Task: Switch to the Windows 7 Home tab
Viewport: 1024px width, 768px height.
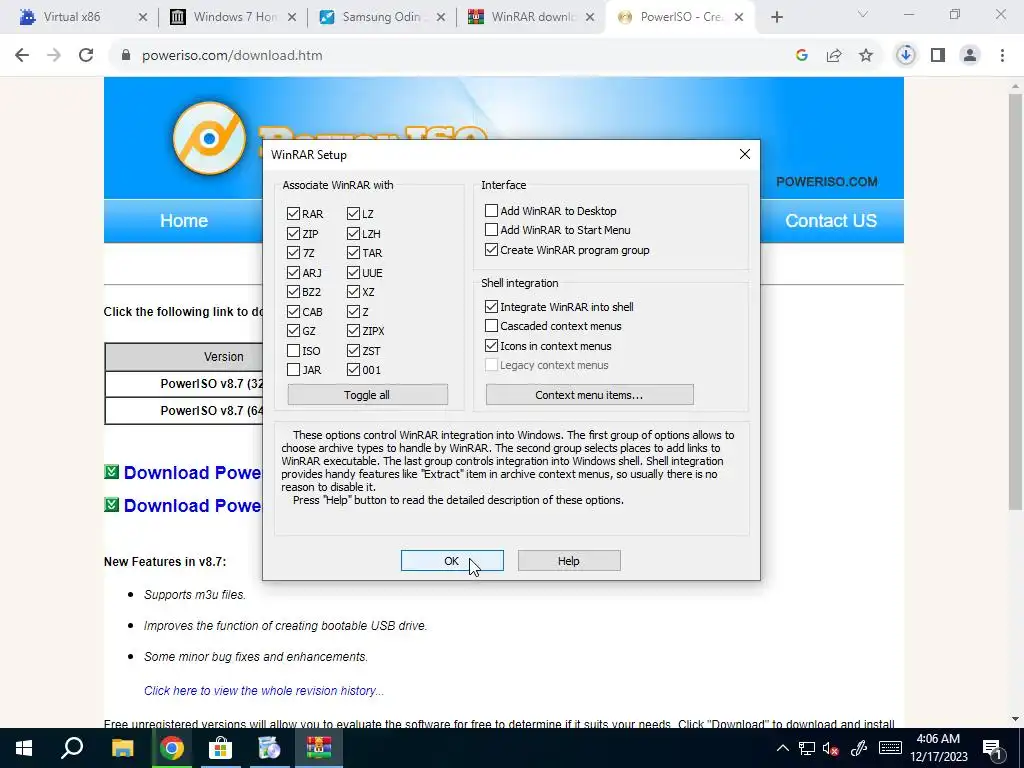Action: pyautogui.click(x=234, y=17)
